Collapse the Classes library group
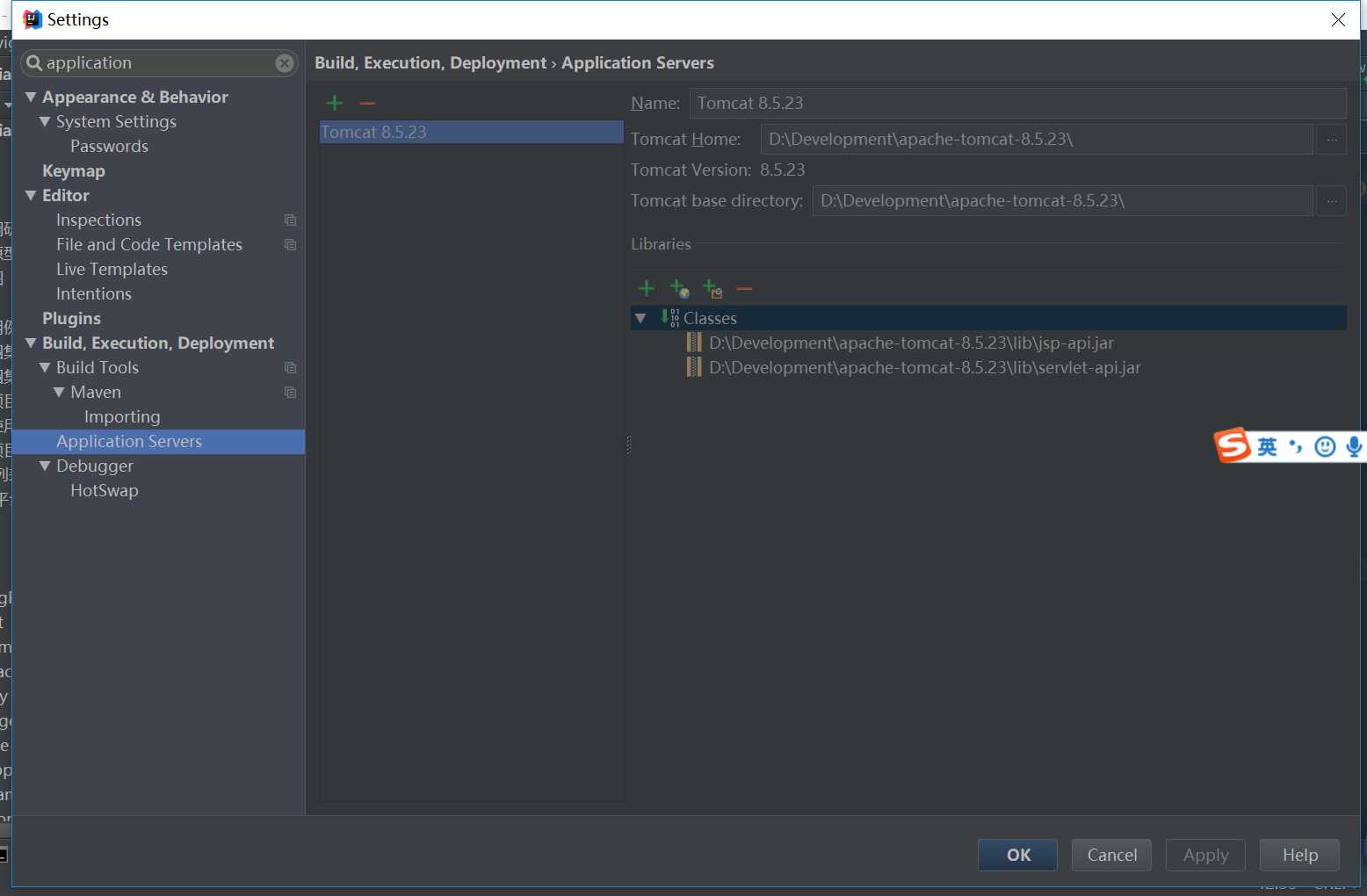 click(x=640, y=318)
